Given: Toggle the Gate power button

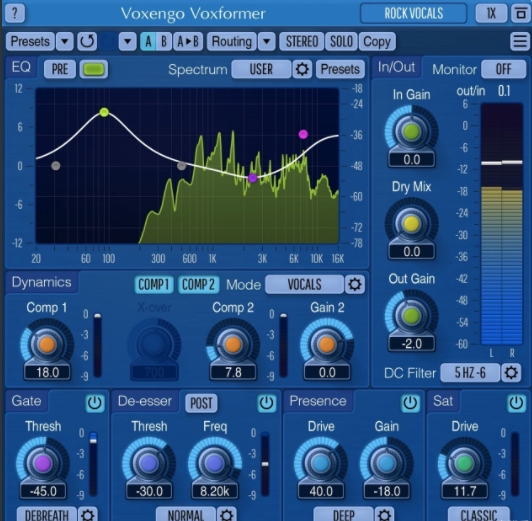Looking at the screenshot, I should 94,403.
